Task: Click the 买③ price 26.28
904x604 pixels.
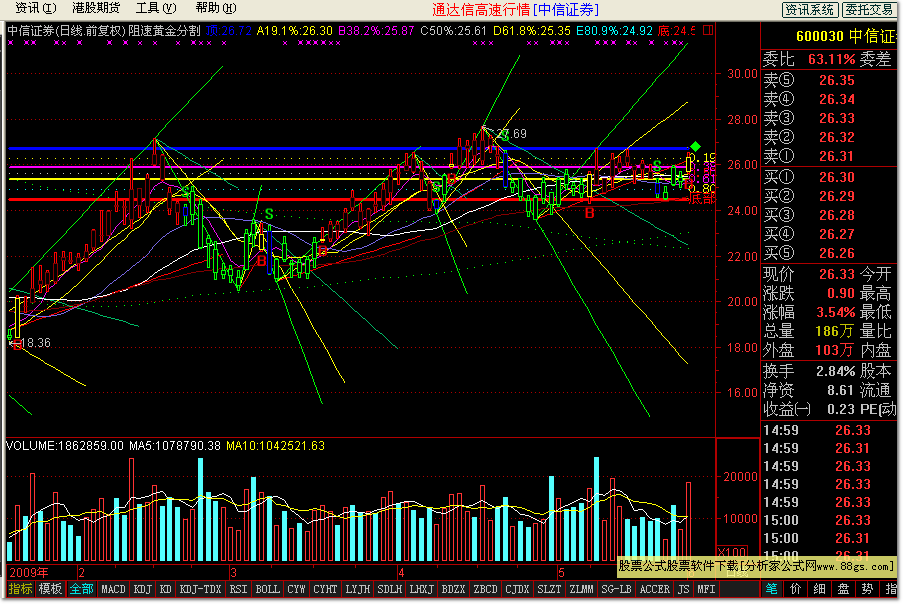Action: click(x=837, y=215)
